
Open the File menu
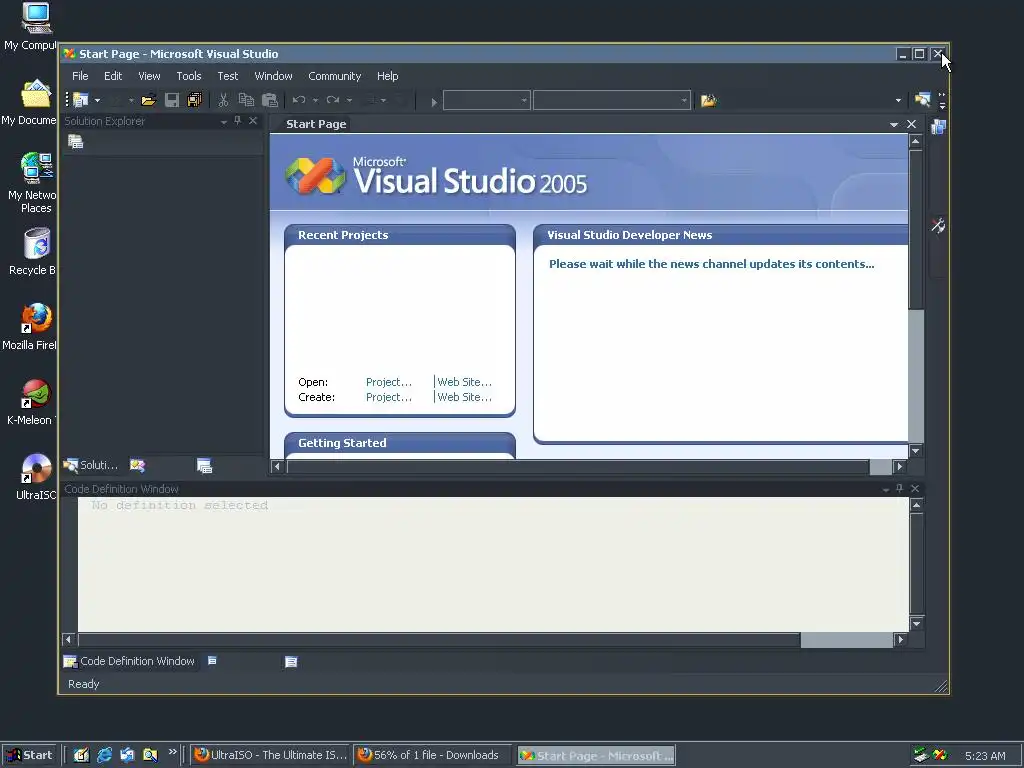pyautogui.click(x=80, y=76)
